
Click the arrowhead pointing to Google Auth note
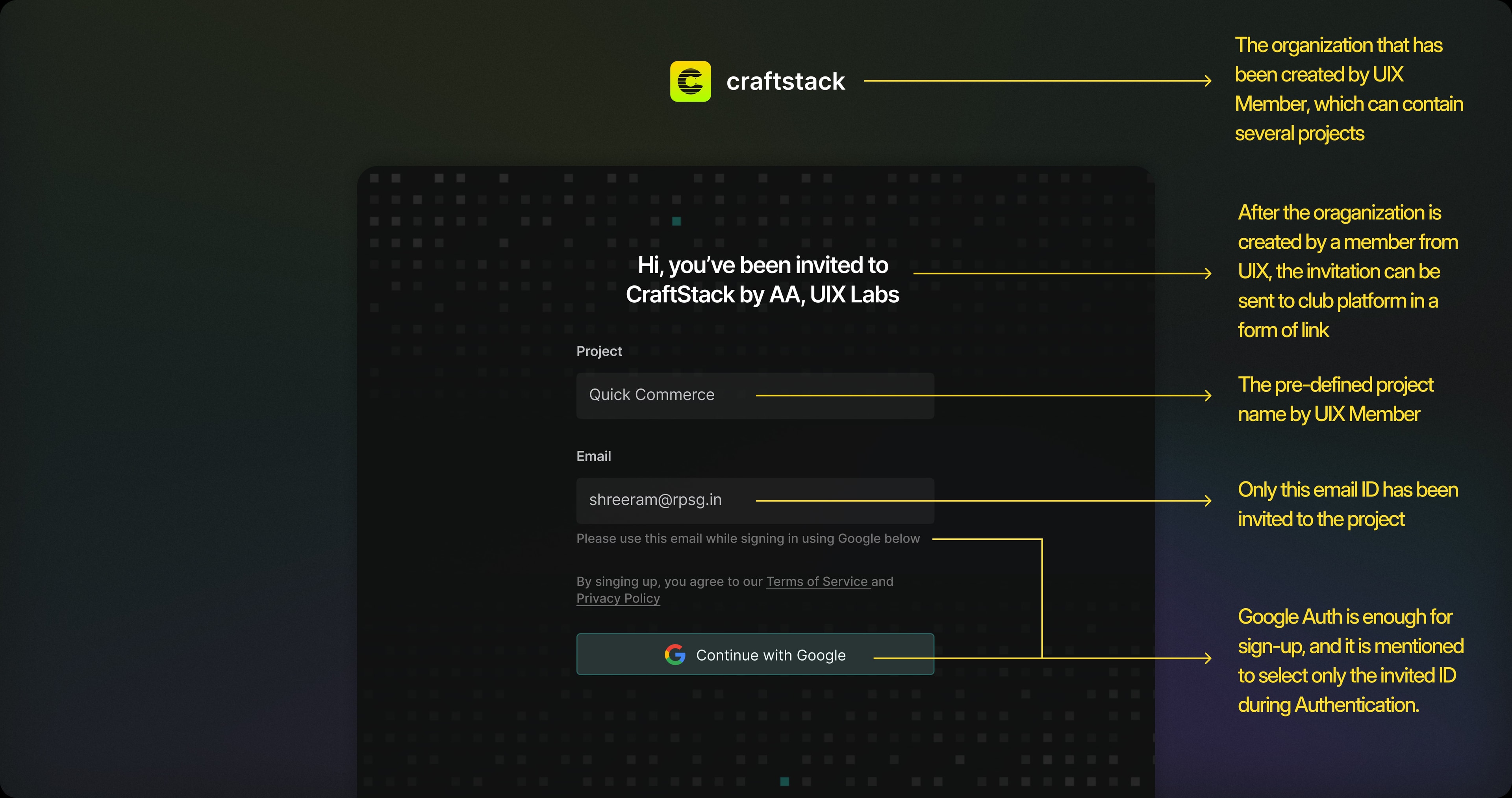pyautogui.click(x=1207, y=658)
